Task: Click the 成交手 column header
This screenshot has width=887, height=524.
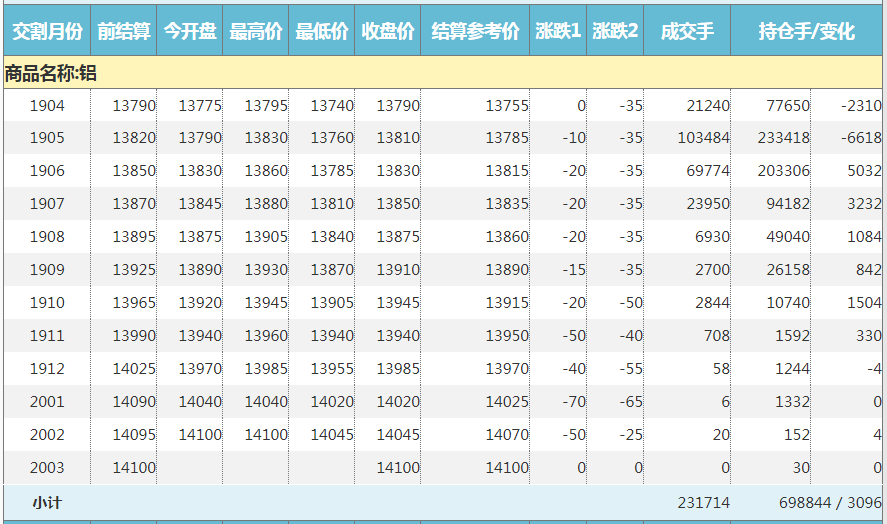Action: (x=687, y=31)
